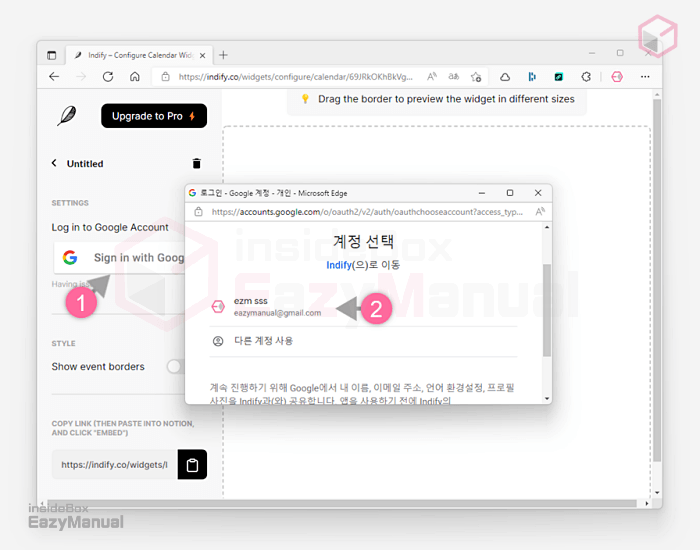This screenshot has width=700, height=550.
Task: Click scroll-right arrow of horizontal scrollbar
Action: pos(646,504)
